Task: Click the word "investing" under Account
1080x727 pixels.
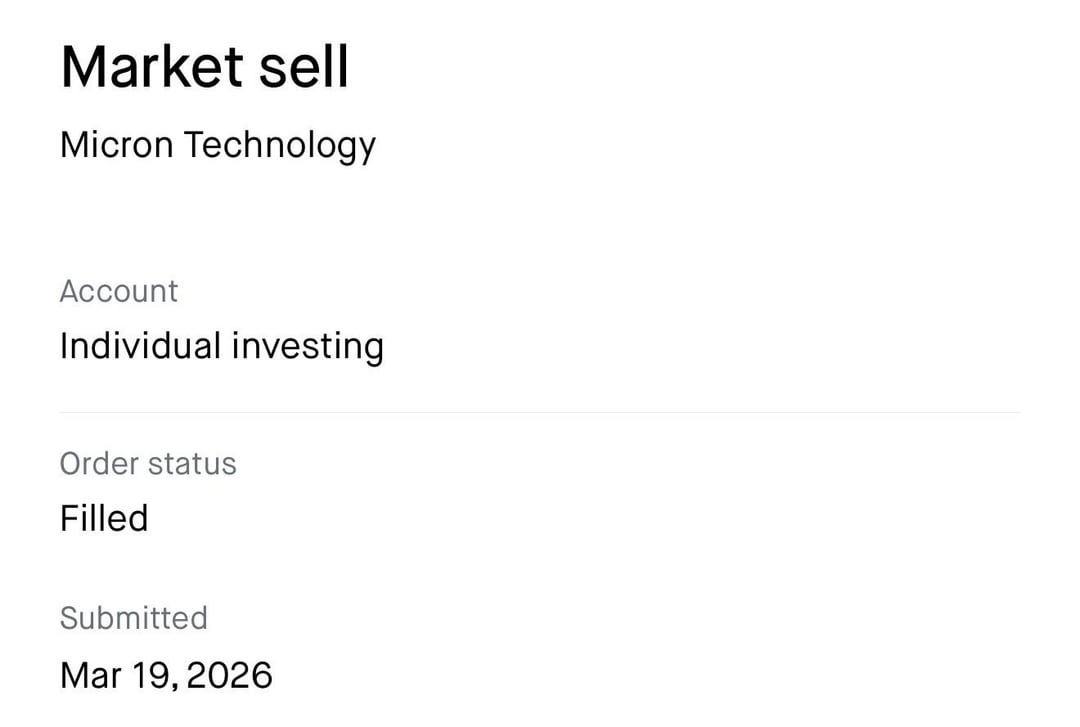Action: (308, 346)
